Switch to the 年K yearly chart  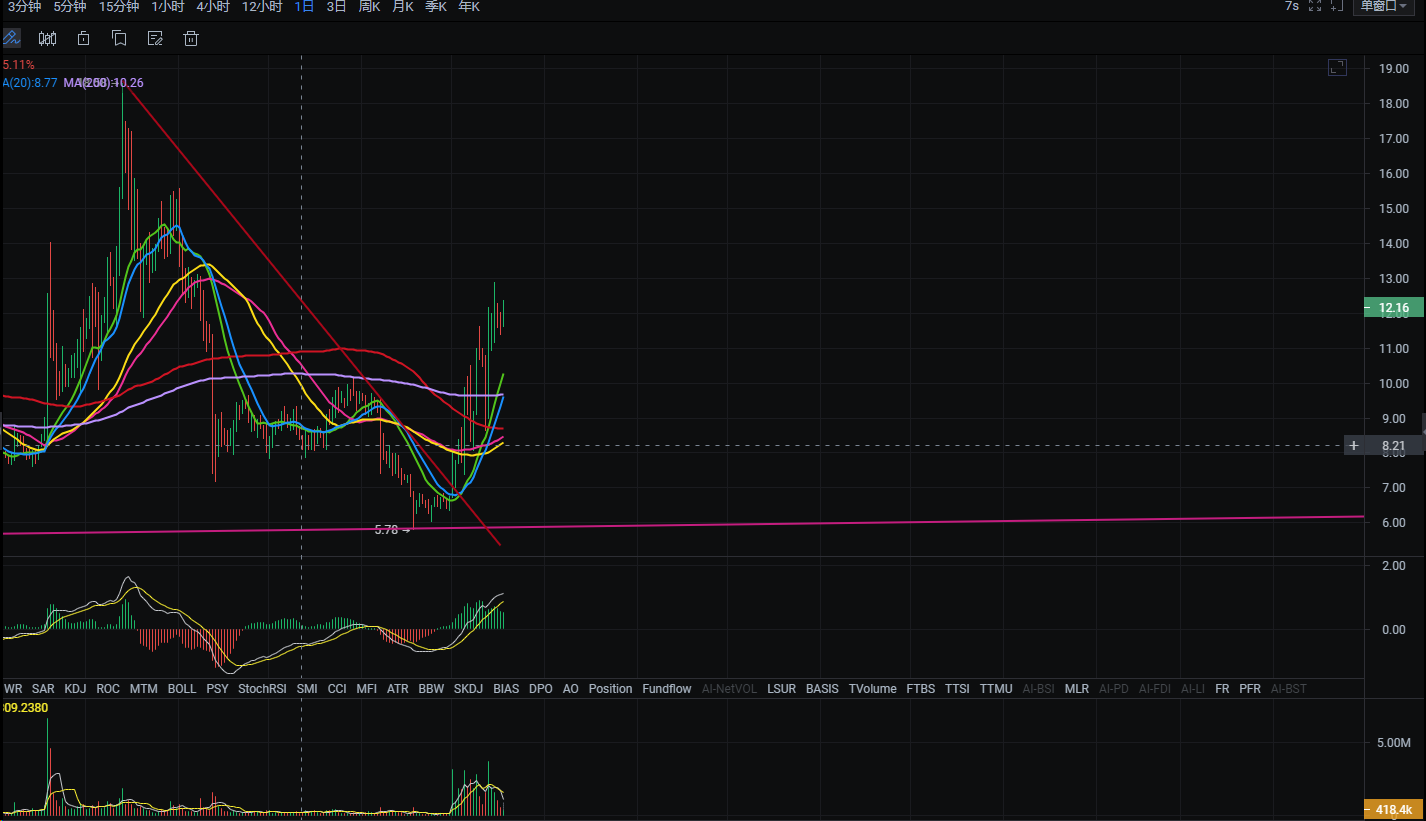469,6
